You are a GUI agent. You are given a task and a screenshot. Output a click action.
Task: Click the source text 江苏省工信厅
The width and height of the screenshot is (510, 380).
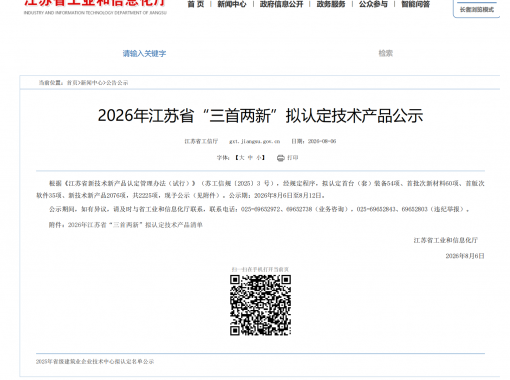click(x=201, y=141)
